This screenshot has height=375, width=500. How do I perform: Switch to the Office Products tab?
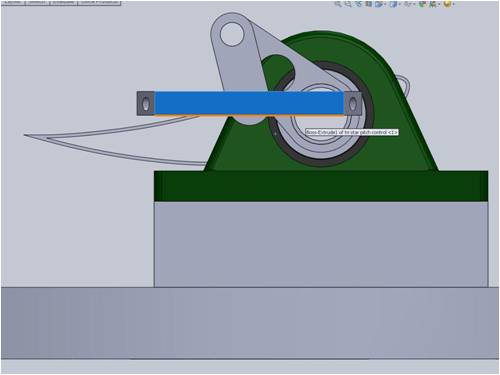click(x=99, y=2)
